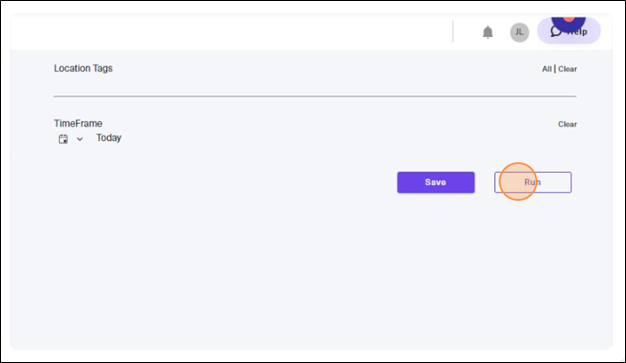Image resolution: width=626 pixels, height=363 pixels.
Task: Click the purple badge above Help
Action: pos(569,23)
